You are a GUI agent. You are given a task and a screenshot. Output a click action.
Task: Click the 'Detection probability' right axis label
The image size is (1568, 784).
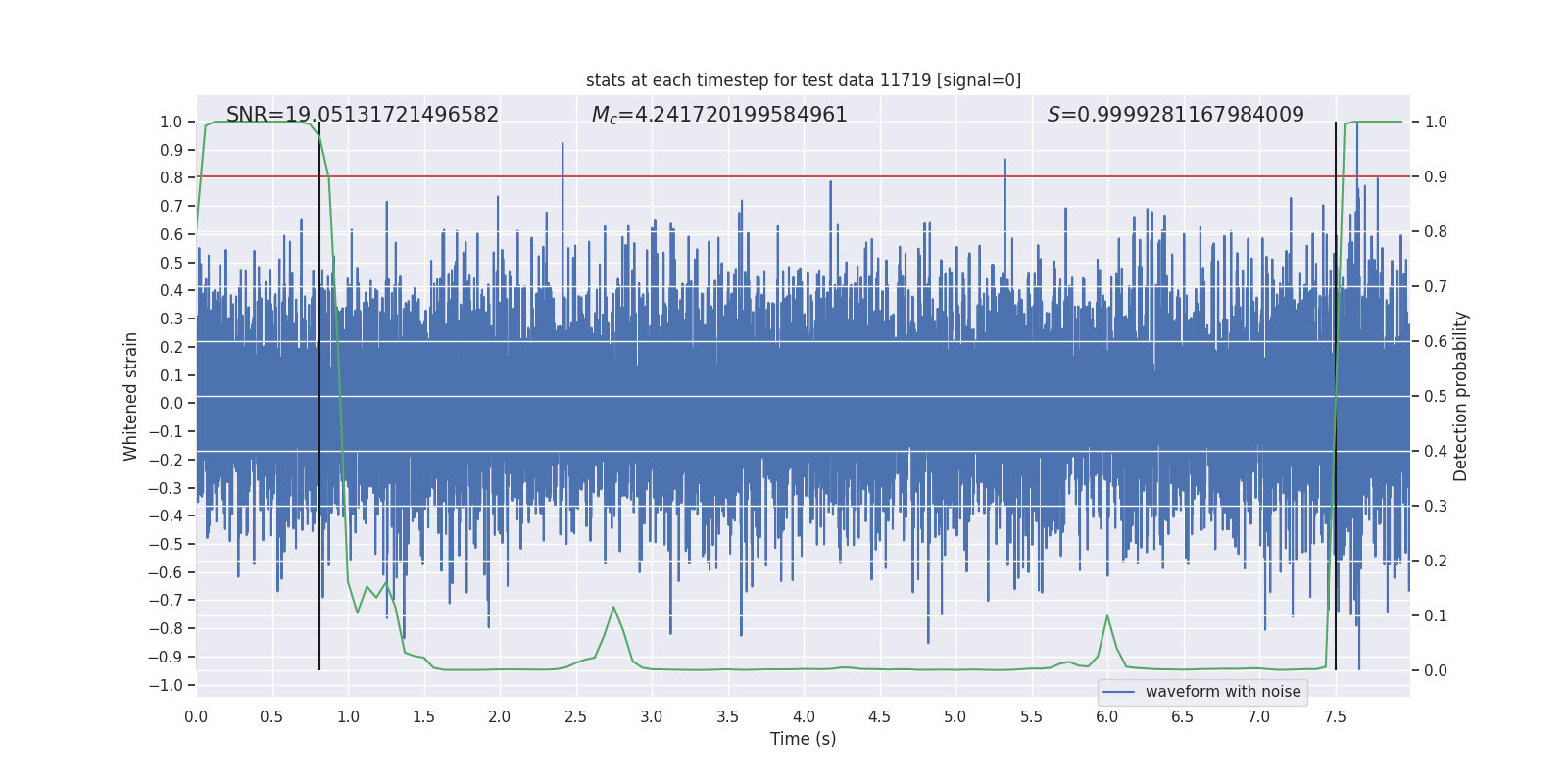[x=1460, y=396]
